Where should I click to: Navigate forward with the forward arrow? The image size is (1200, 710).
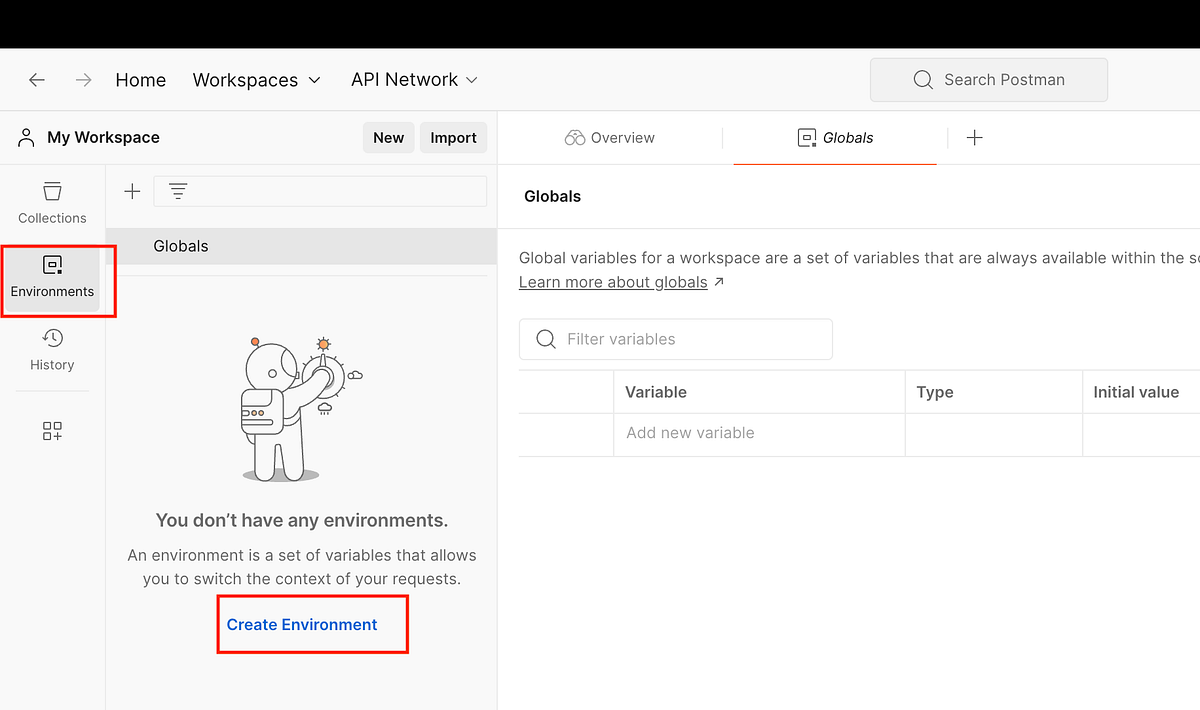click(x=84, y=79)
